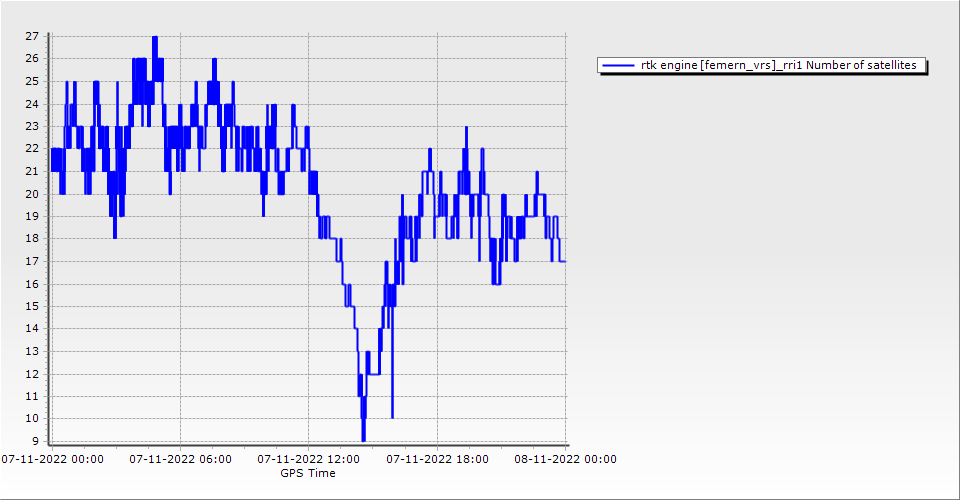
Task: Click the 11 label on the y-axis
Action: point(31,396)
